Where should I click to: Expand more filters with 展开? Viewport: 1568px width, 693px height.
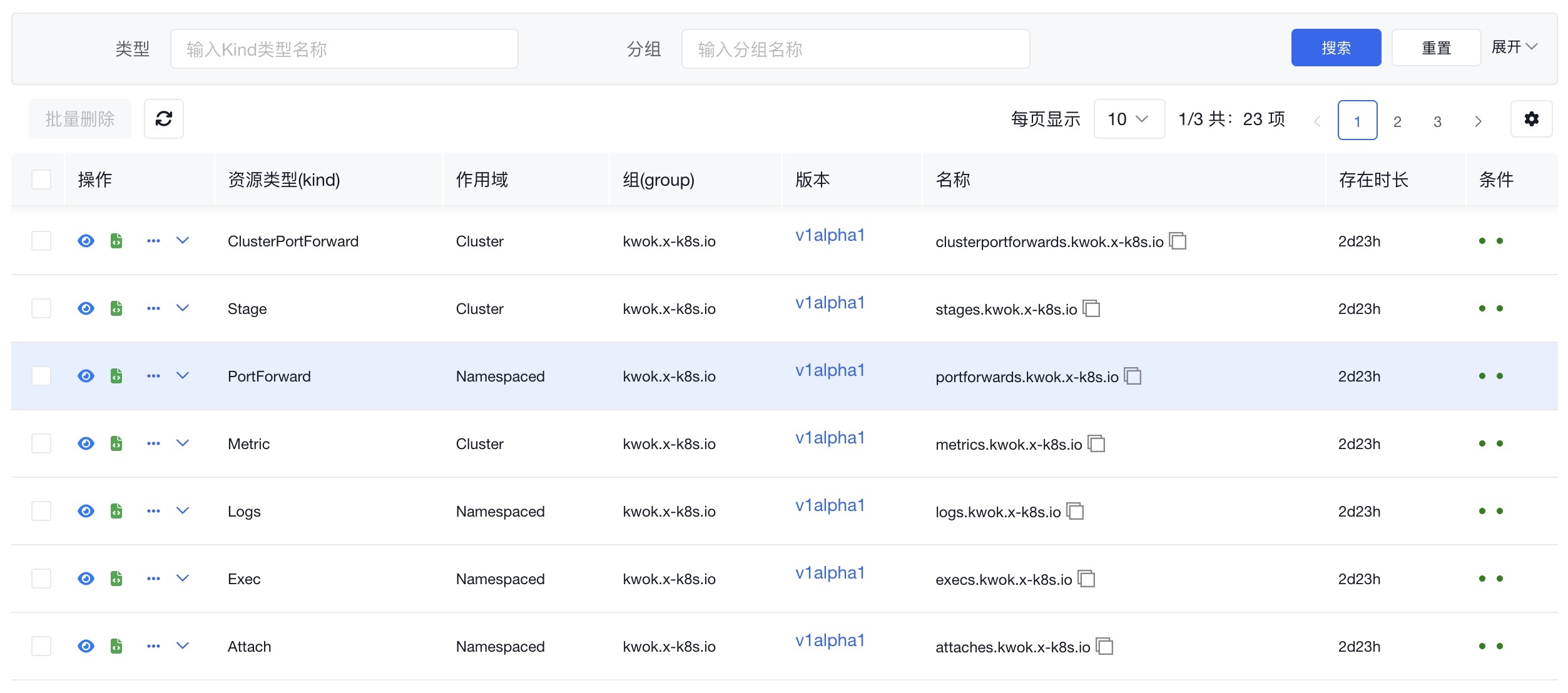(1514, 47)
